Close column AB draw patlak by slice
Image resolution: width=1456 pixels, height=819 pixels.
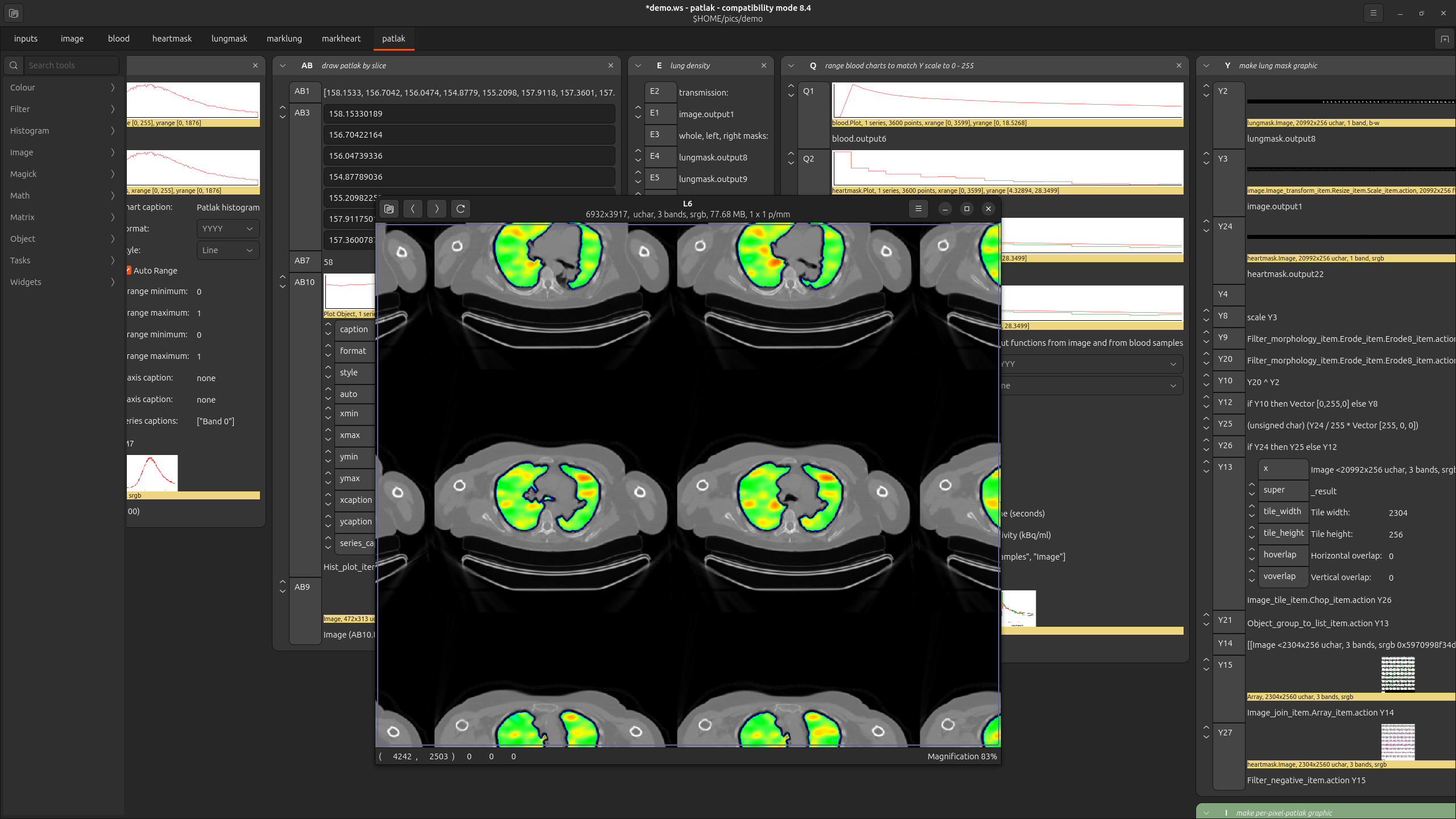click(x=611, y=65)
